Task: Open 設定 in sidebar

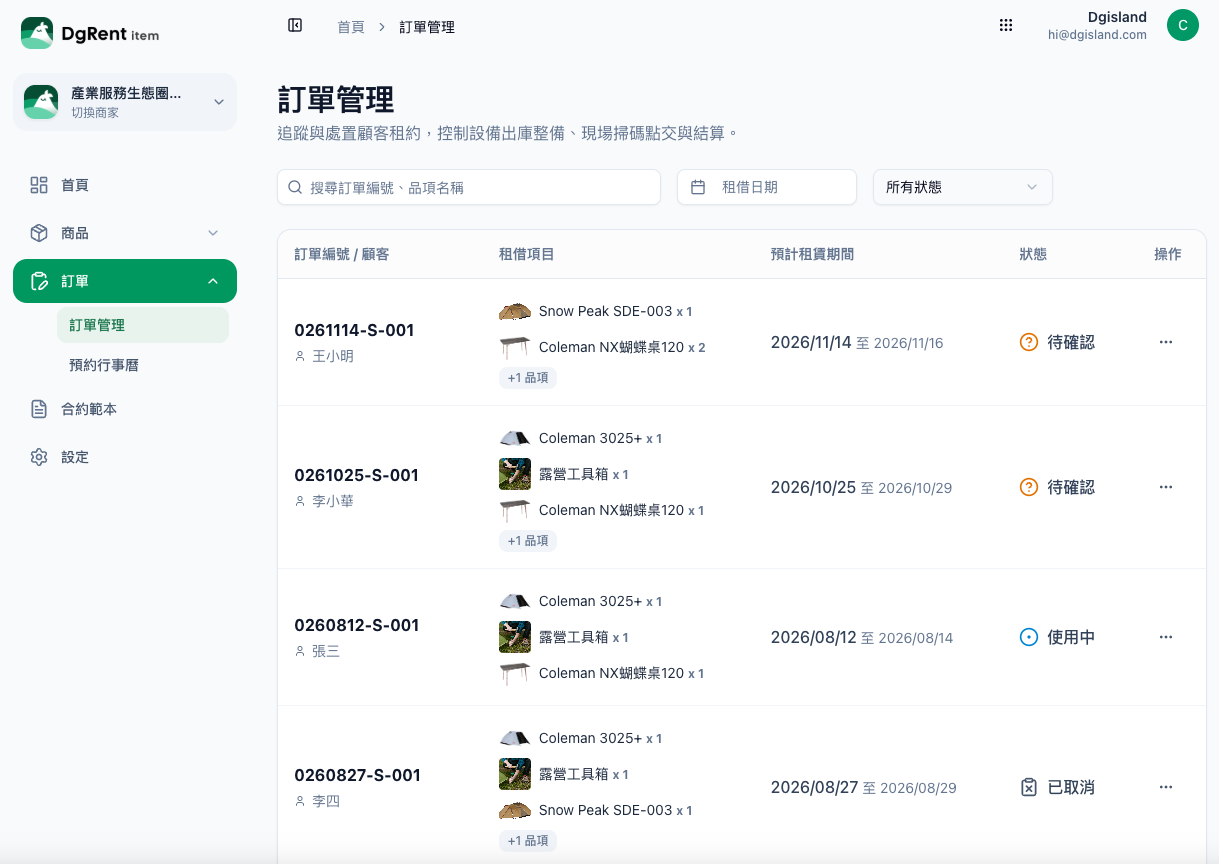Action: point(125,457)
